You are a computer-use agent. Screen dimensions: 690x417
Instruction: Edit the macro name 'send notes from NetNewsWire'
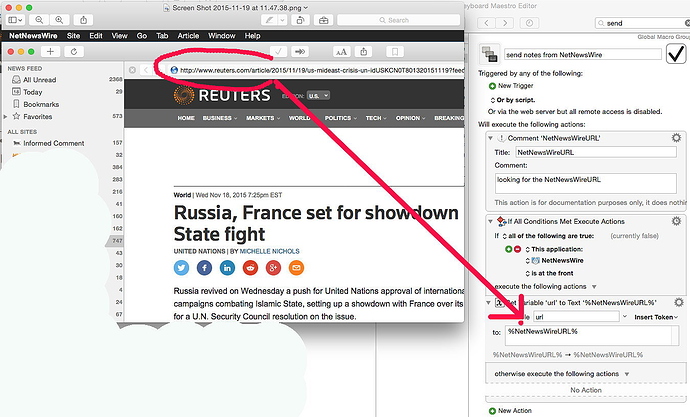[583, 55]
